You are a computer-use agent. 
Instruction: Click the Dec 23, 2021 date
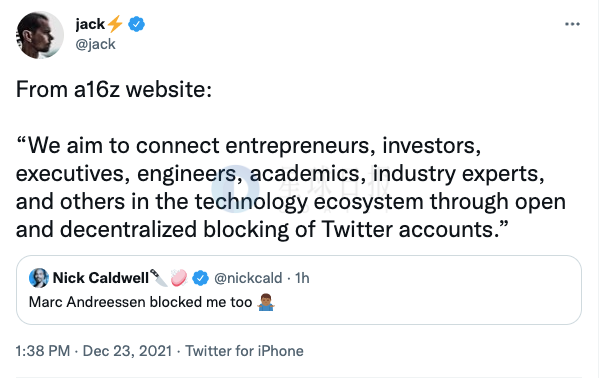127,351
